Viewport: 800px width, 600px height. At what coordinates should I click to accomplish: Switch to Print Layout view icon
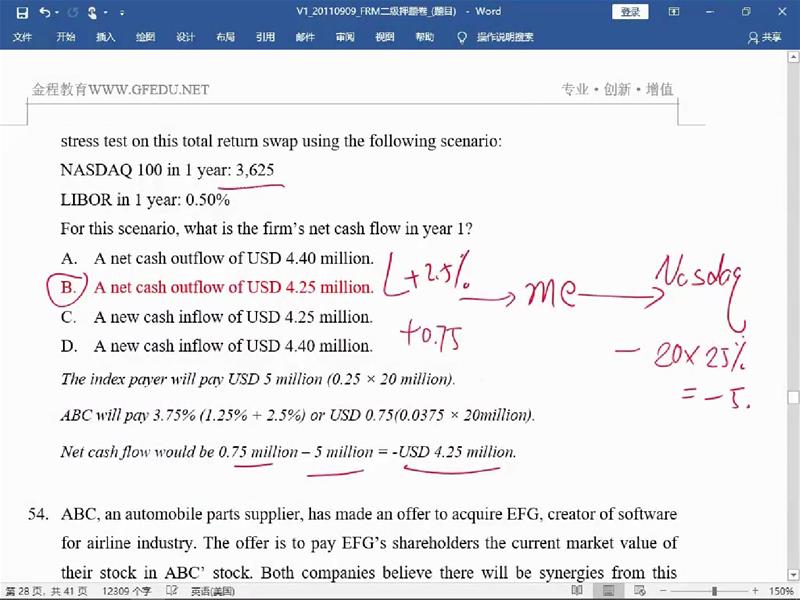coord(608,591)
